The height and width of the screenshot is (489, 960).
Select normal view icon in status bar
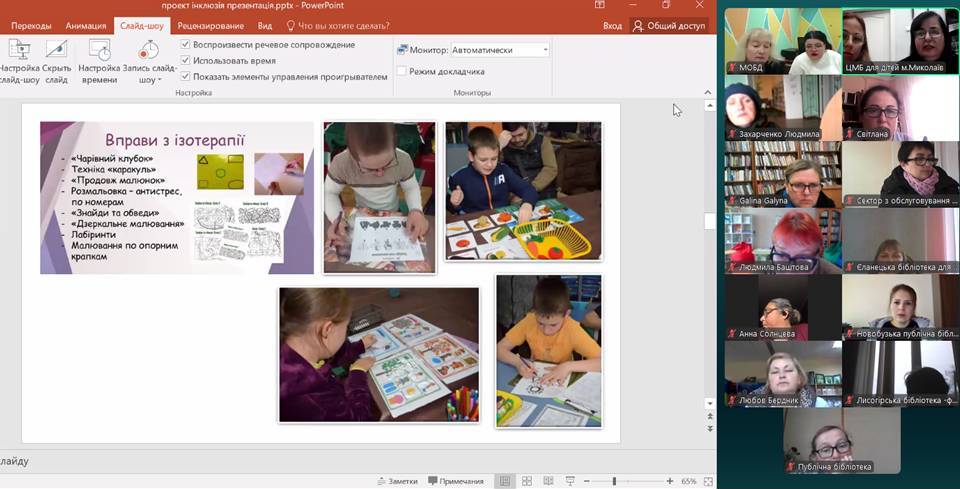(505, 481)
